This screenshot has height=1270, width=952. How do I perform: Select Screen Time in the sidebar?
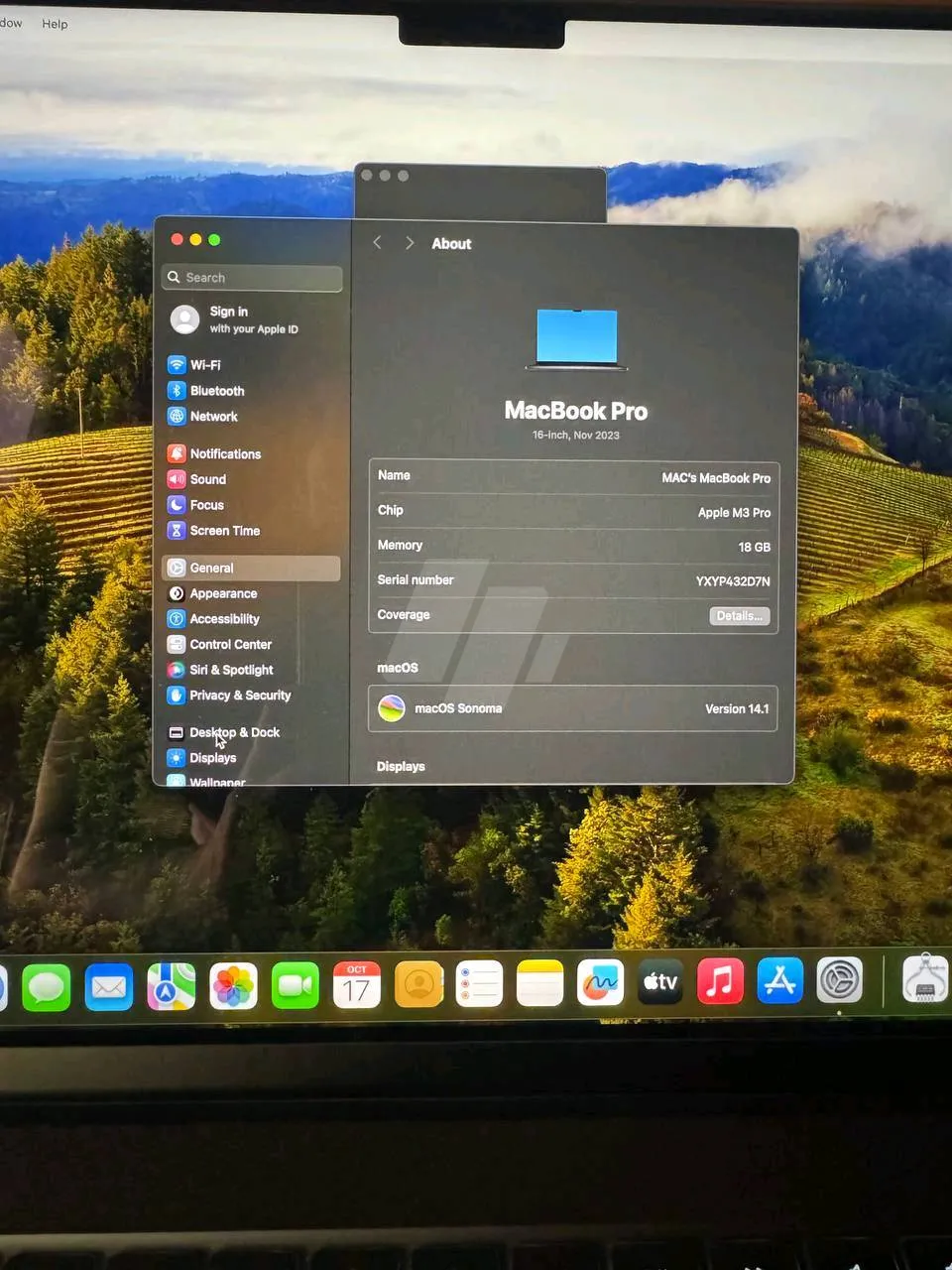[214, 531]
